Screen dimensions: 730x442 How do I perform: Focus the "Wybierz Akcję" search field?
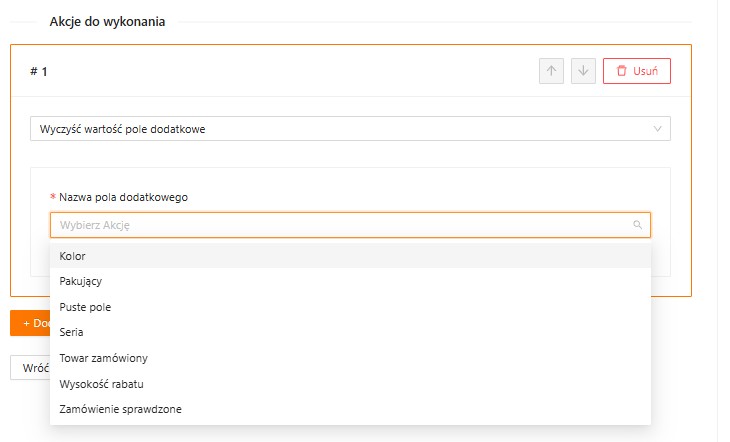[340, 225]
